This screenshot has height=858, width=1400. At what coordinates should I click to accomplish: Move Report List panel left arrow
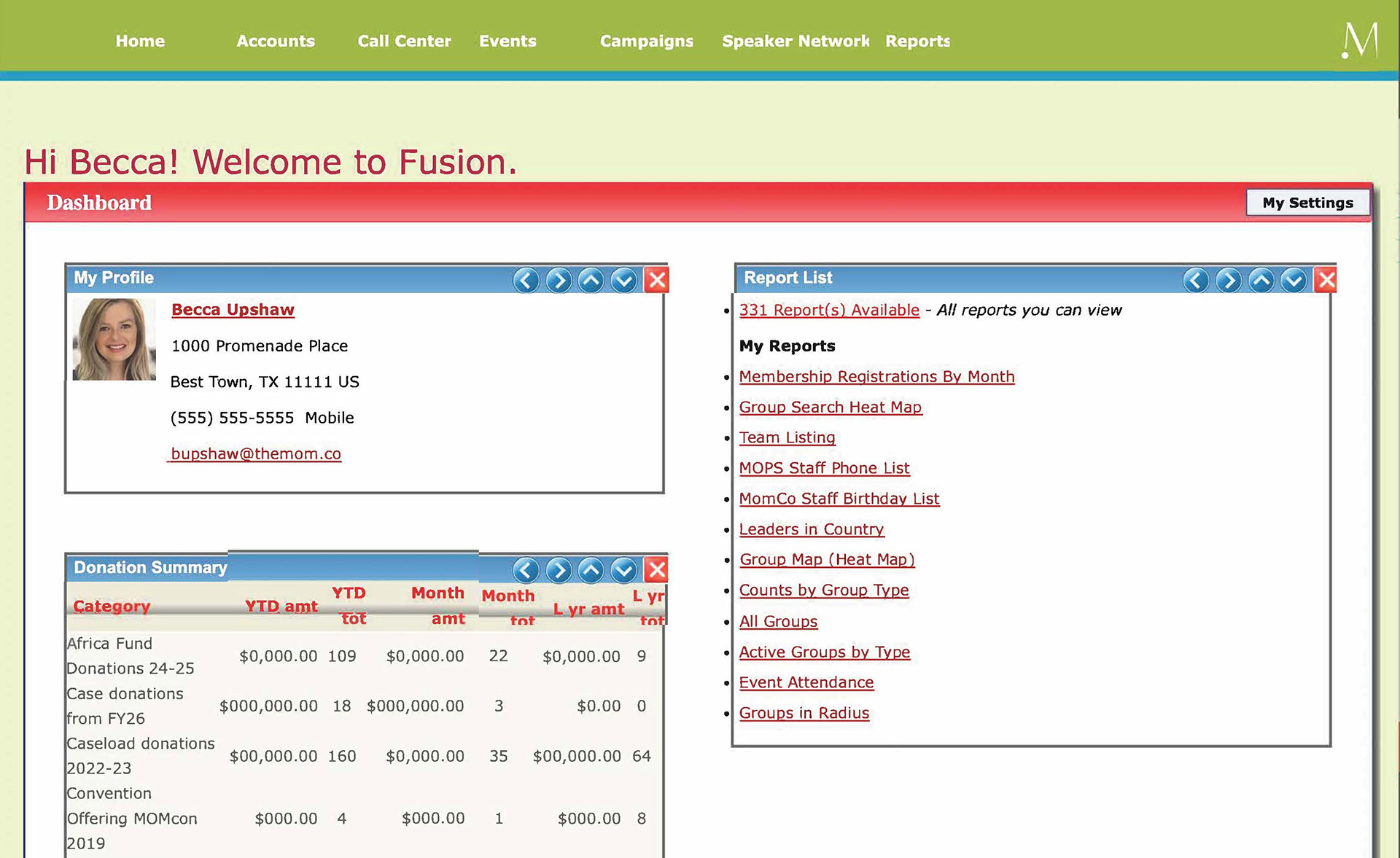1196,280
